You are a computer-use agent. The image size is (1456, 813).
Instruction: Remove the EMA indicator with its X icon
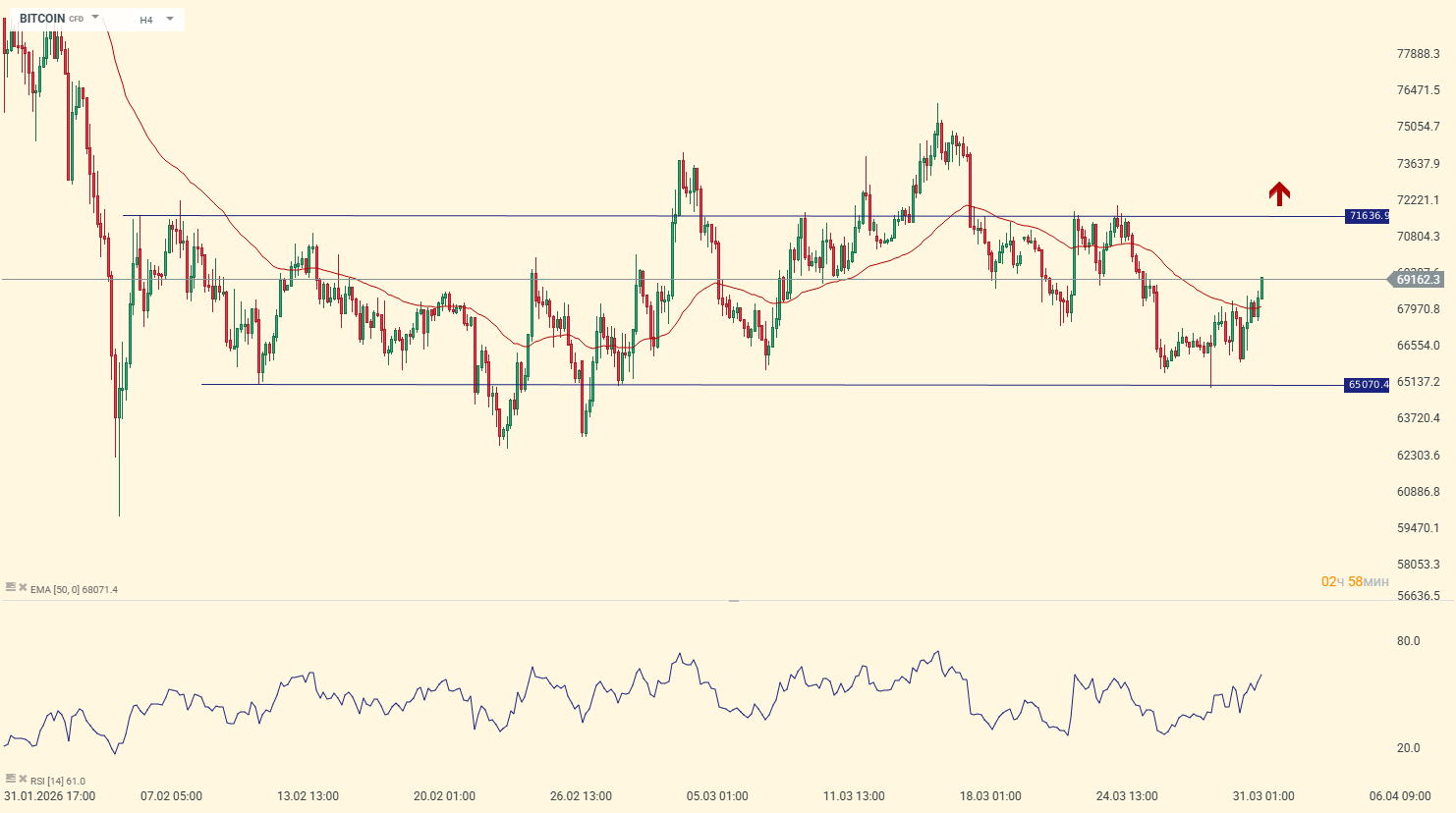[22, 586]
